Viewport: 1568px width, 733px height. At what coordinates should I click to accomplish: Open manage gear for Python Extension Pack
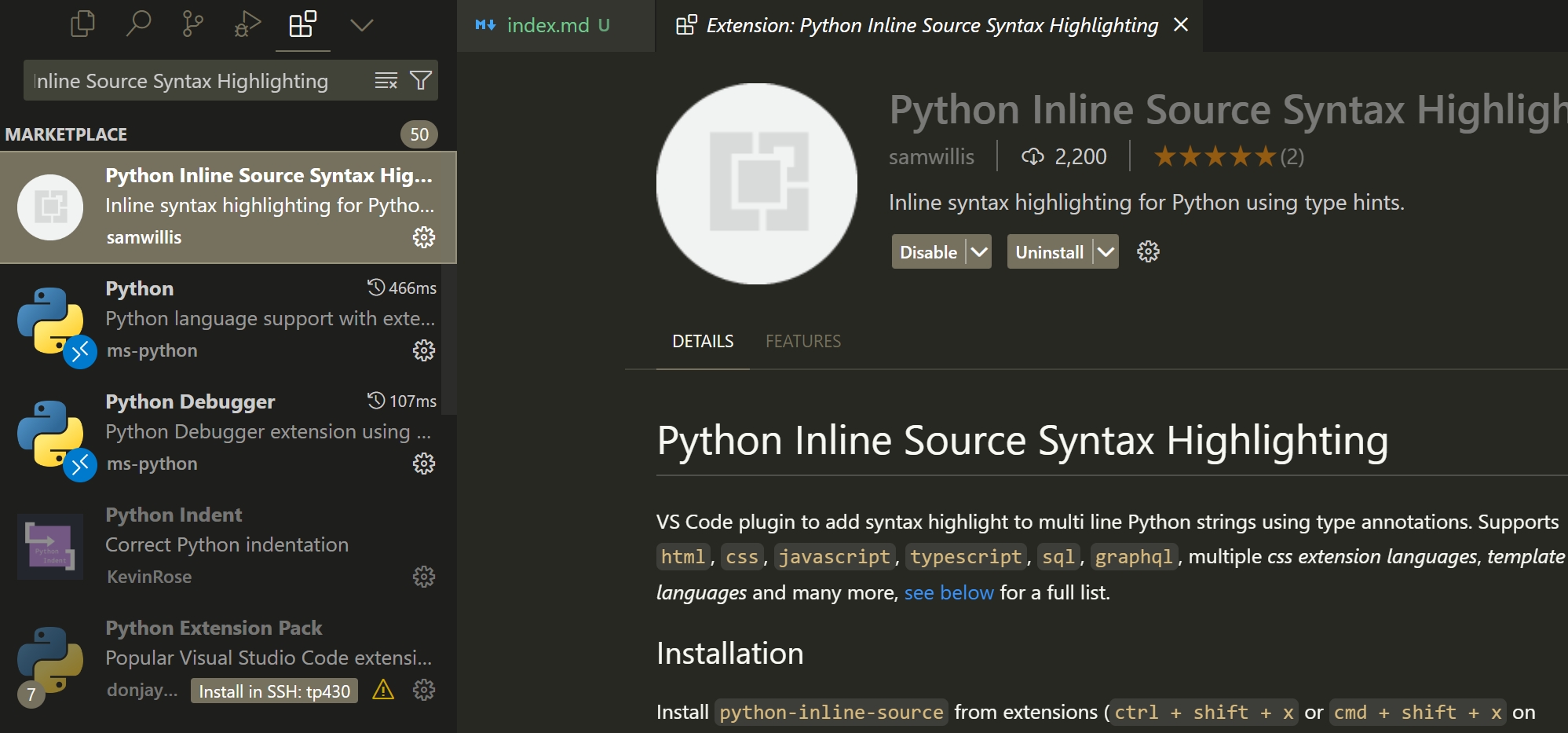pos(424,690)
